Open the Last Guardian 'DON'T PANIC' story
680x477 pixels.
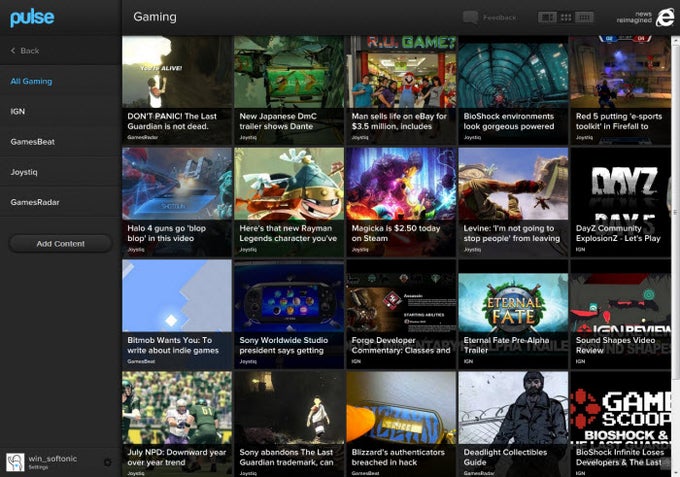[177, 90]
